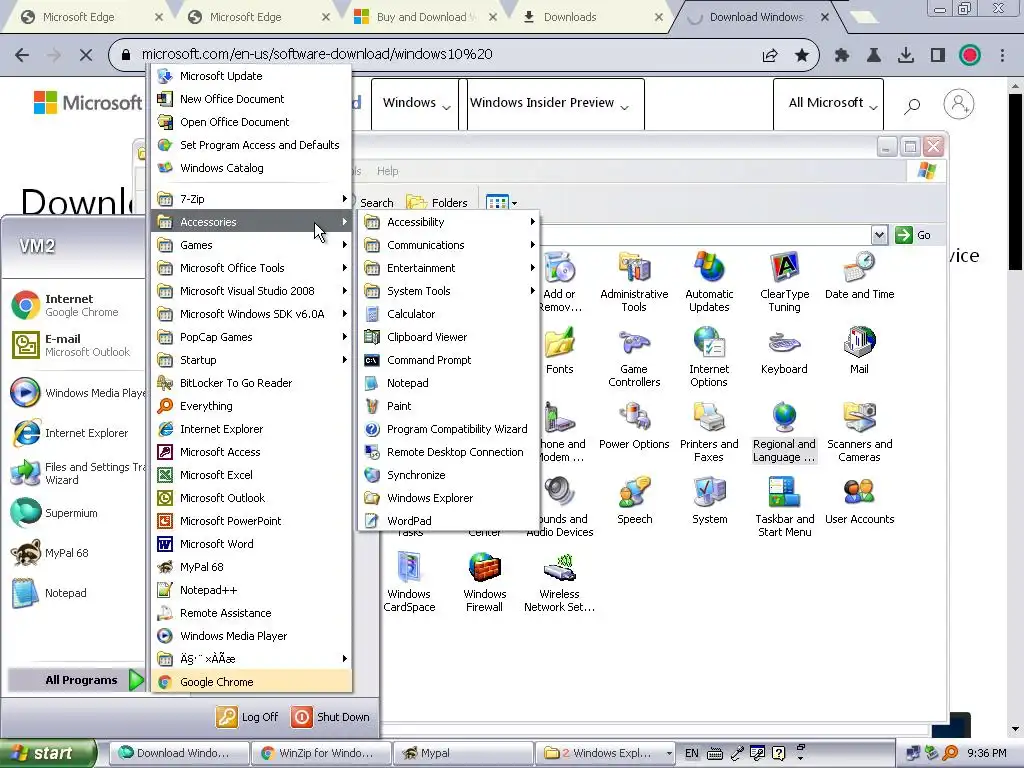Open Taskbar and Start Menu settings
The image size is (1024, 768).
(x=784, y=507)
